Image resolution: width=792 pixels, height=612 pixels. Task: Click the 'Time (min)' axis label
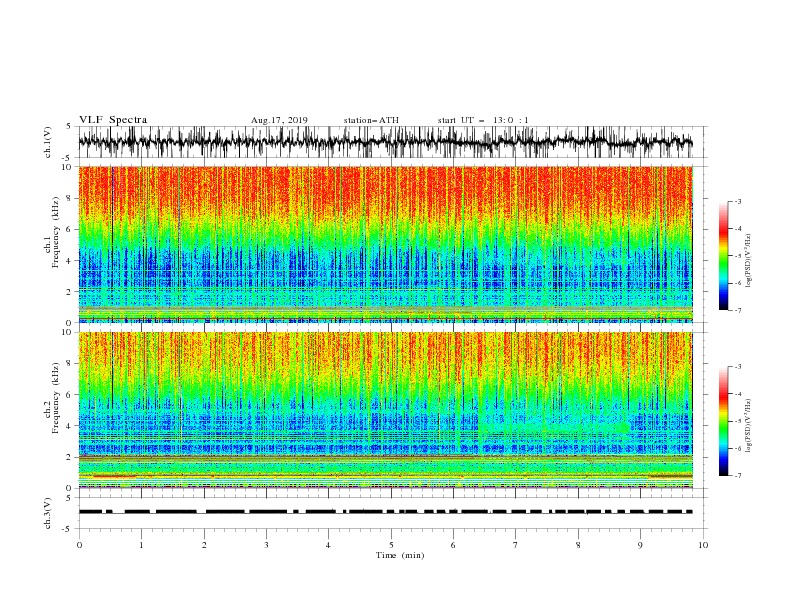pyautogui.click(x=400, y=555)
